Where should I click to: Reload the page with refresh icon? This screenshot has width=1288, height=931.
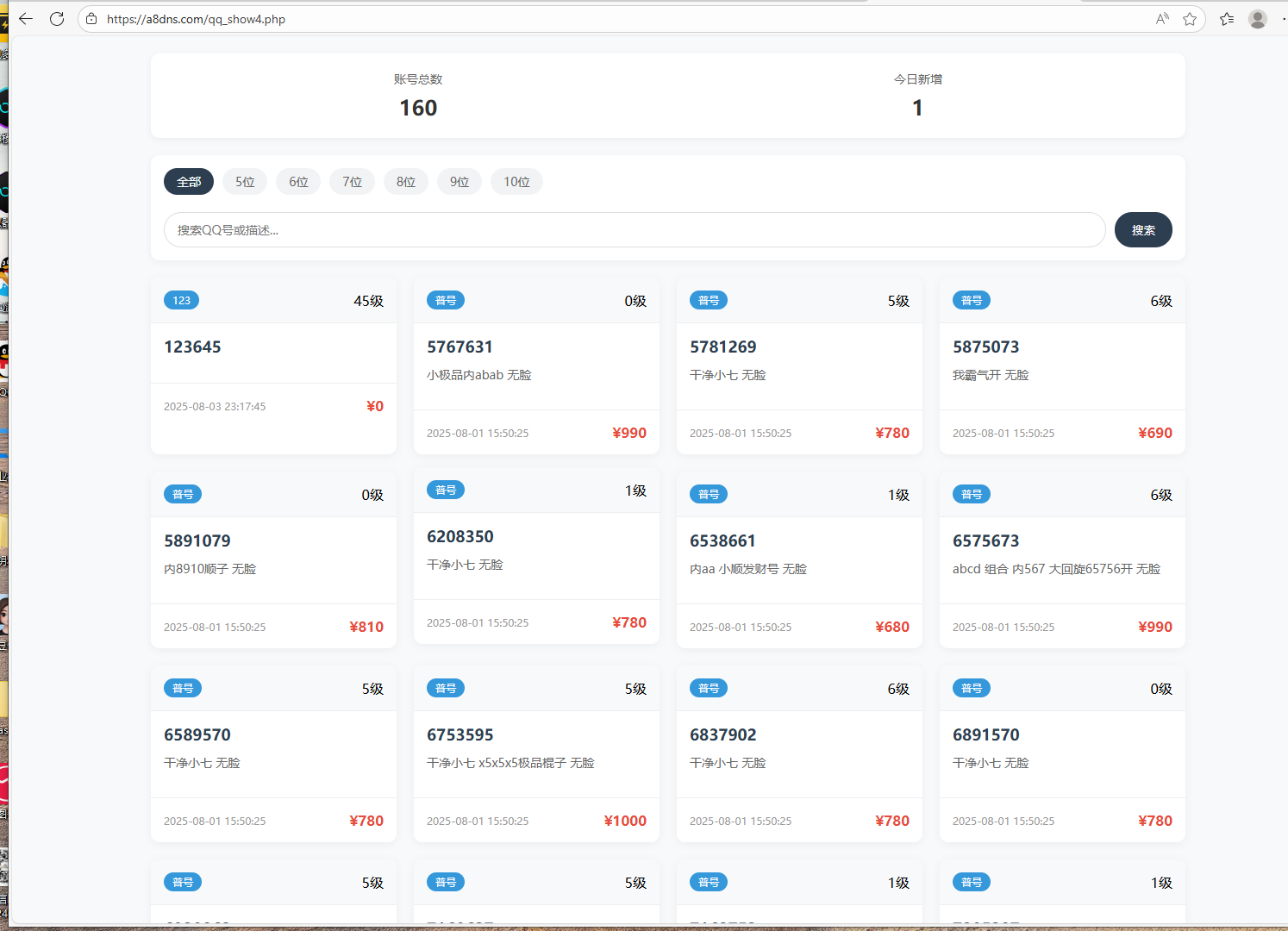coord(57,19)
